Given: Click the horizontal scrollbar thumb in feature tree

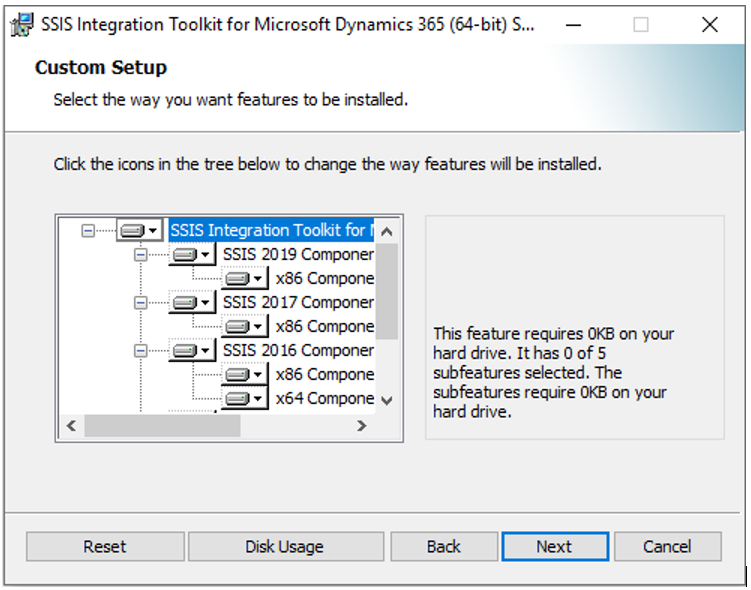Looking at the screenshot, I should tap(162, 426).
